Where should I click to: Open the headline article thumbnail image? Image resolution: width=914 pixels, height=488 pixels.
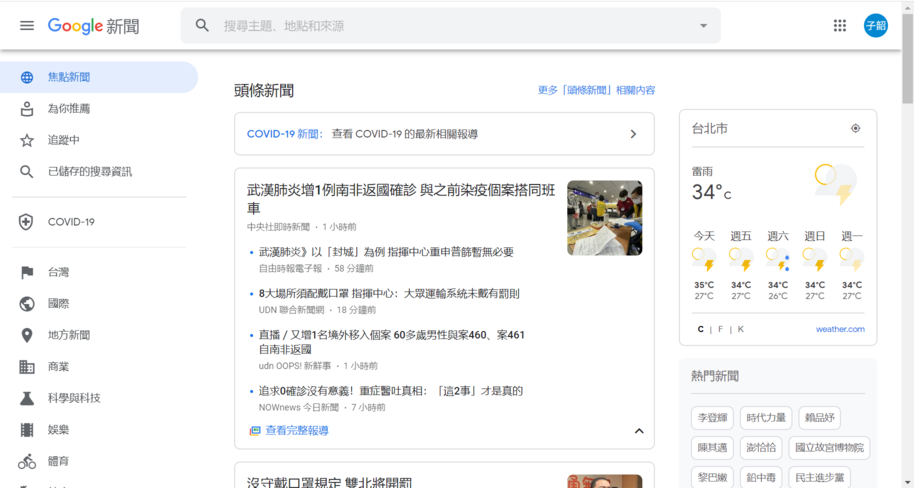[604, 218]
